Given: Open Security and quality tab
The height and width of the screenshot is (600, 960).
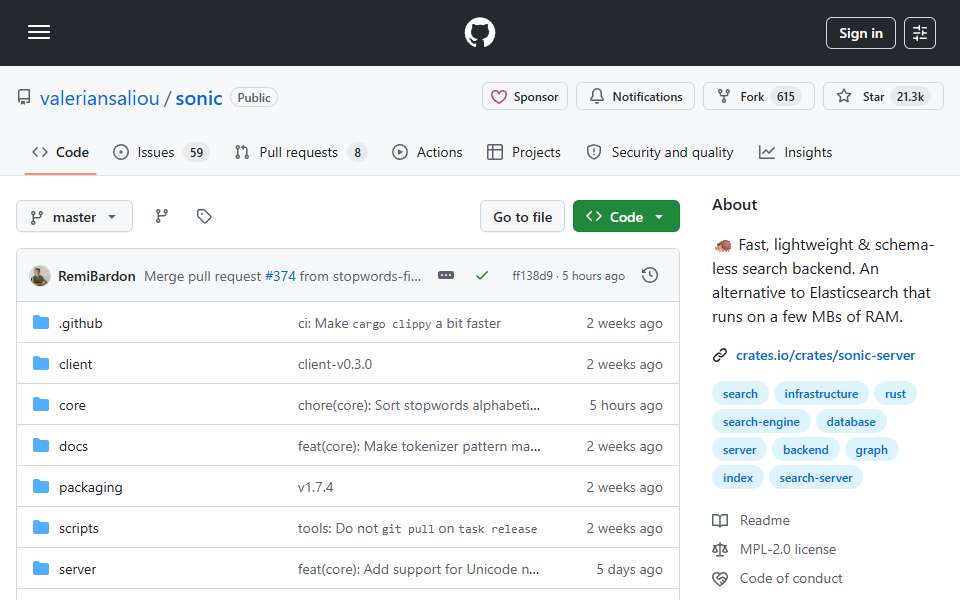Looking at the screenshot, I should point(659,152).
